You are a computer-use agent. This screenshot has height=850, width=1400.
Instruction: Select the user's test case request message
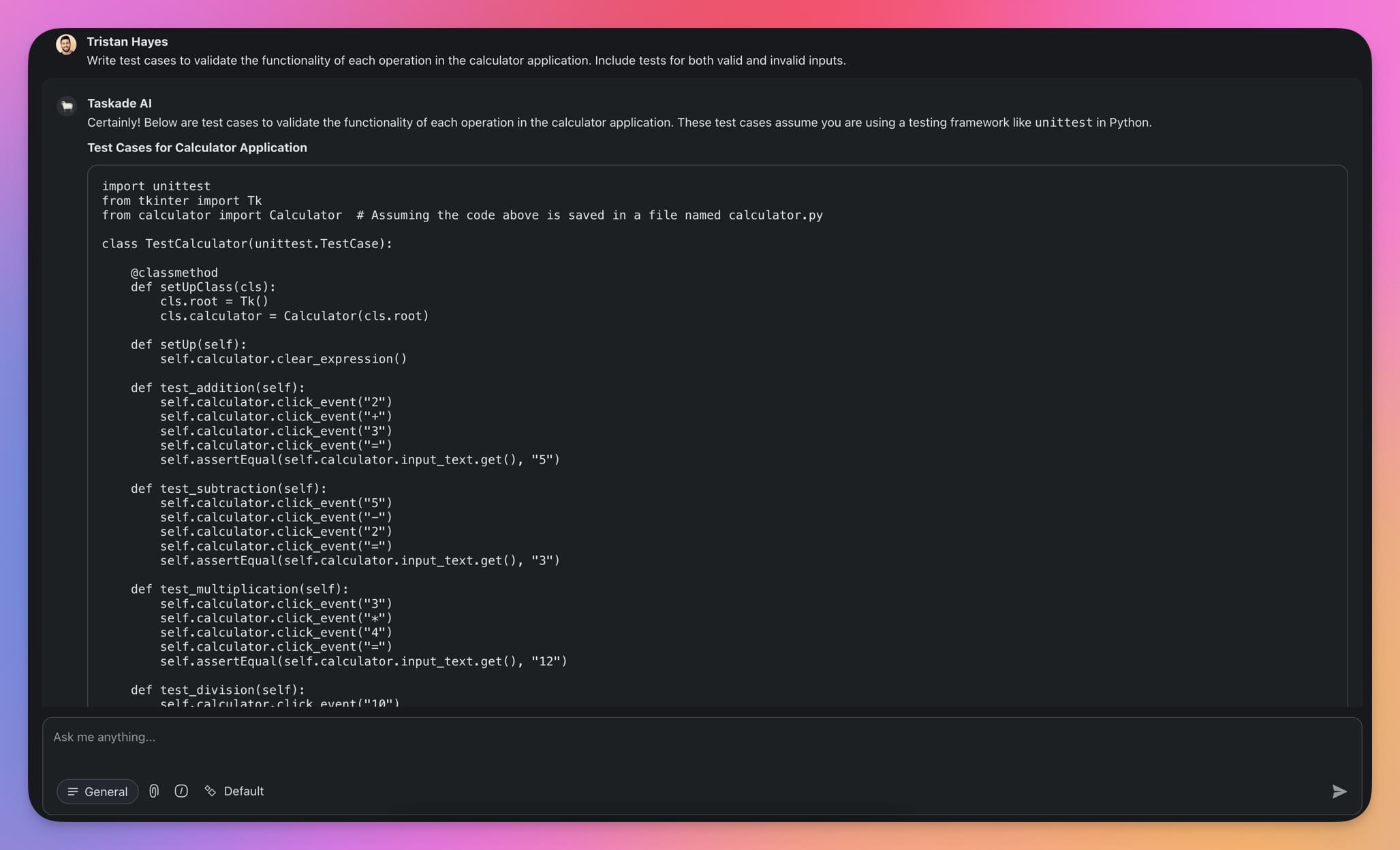(466, 60)
